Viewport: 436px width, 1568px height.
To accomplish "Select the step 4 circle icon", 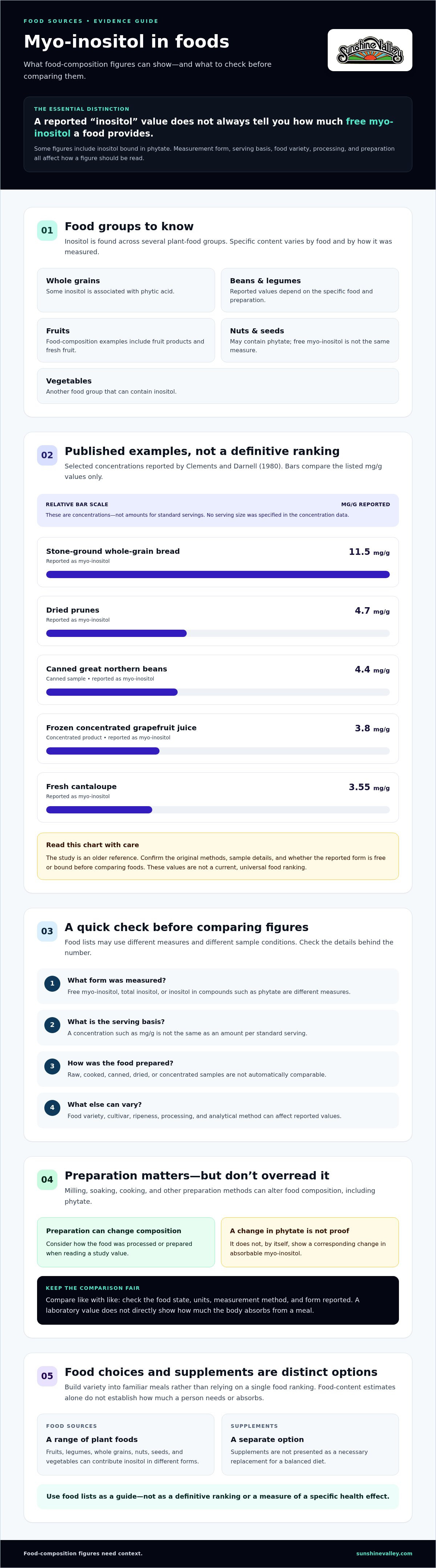I will click(52, 1107).
